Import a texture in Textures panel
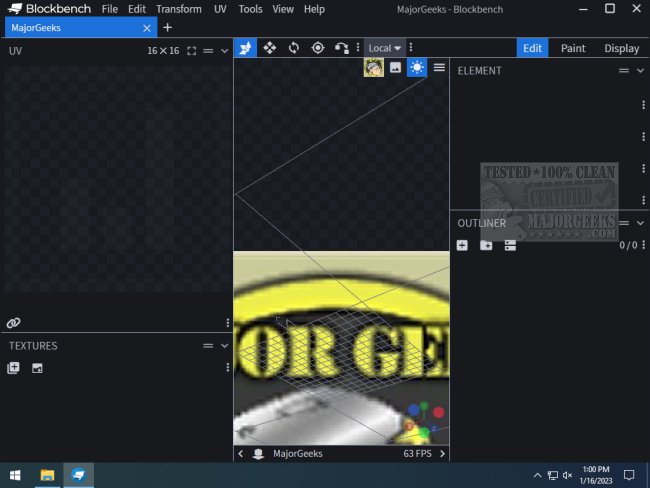 pyautogui.click(x=13, y=368)
